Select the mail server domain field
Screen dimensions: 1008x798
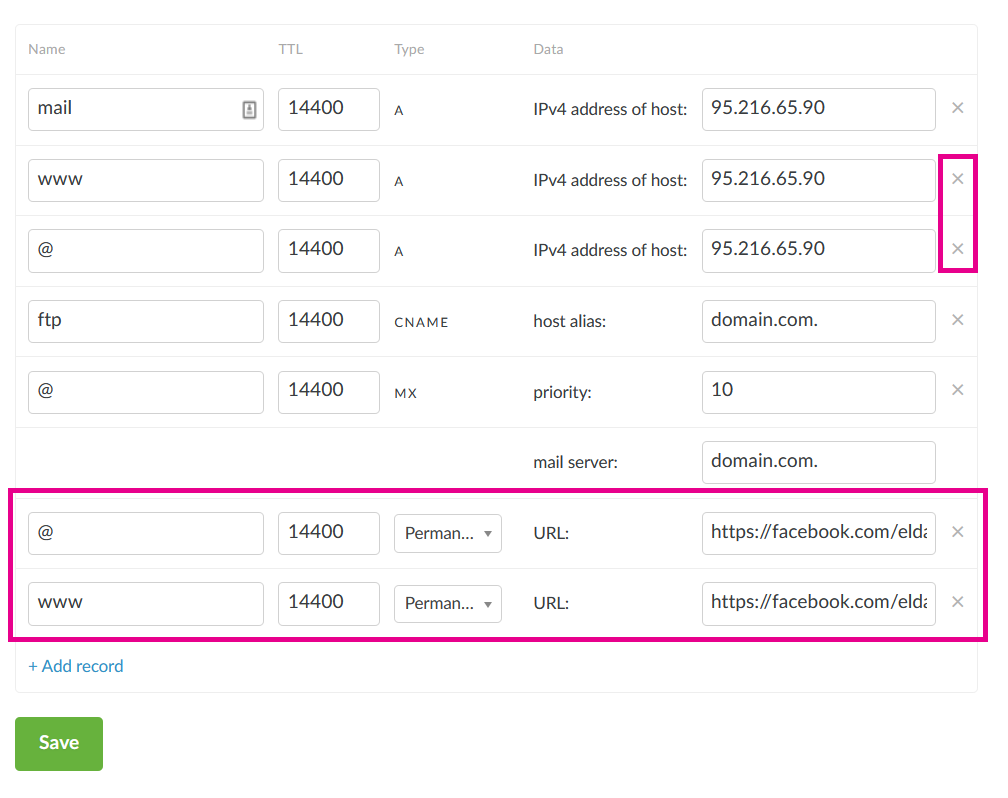coord(818,462)
